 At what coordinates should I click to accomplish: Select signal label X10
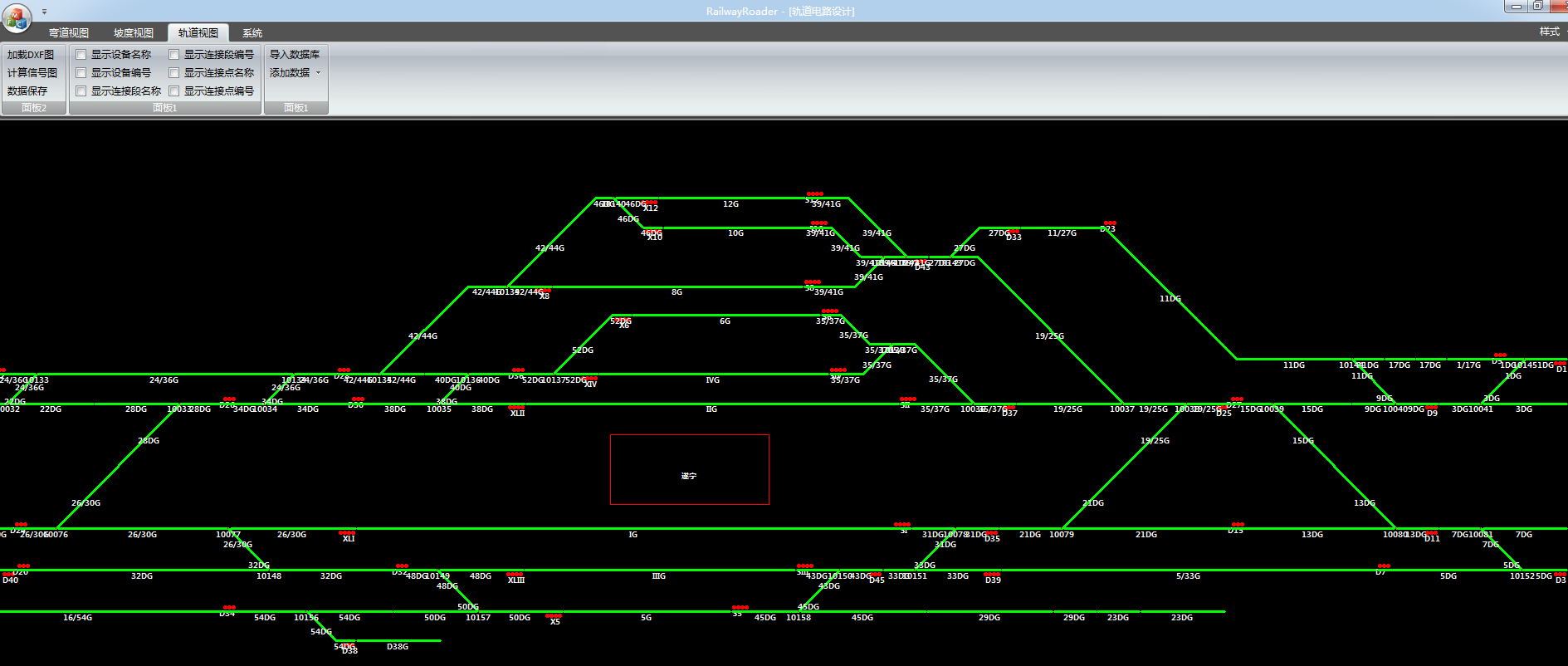[x=654, y=238]
